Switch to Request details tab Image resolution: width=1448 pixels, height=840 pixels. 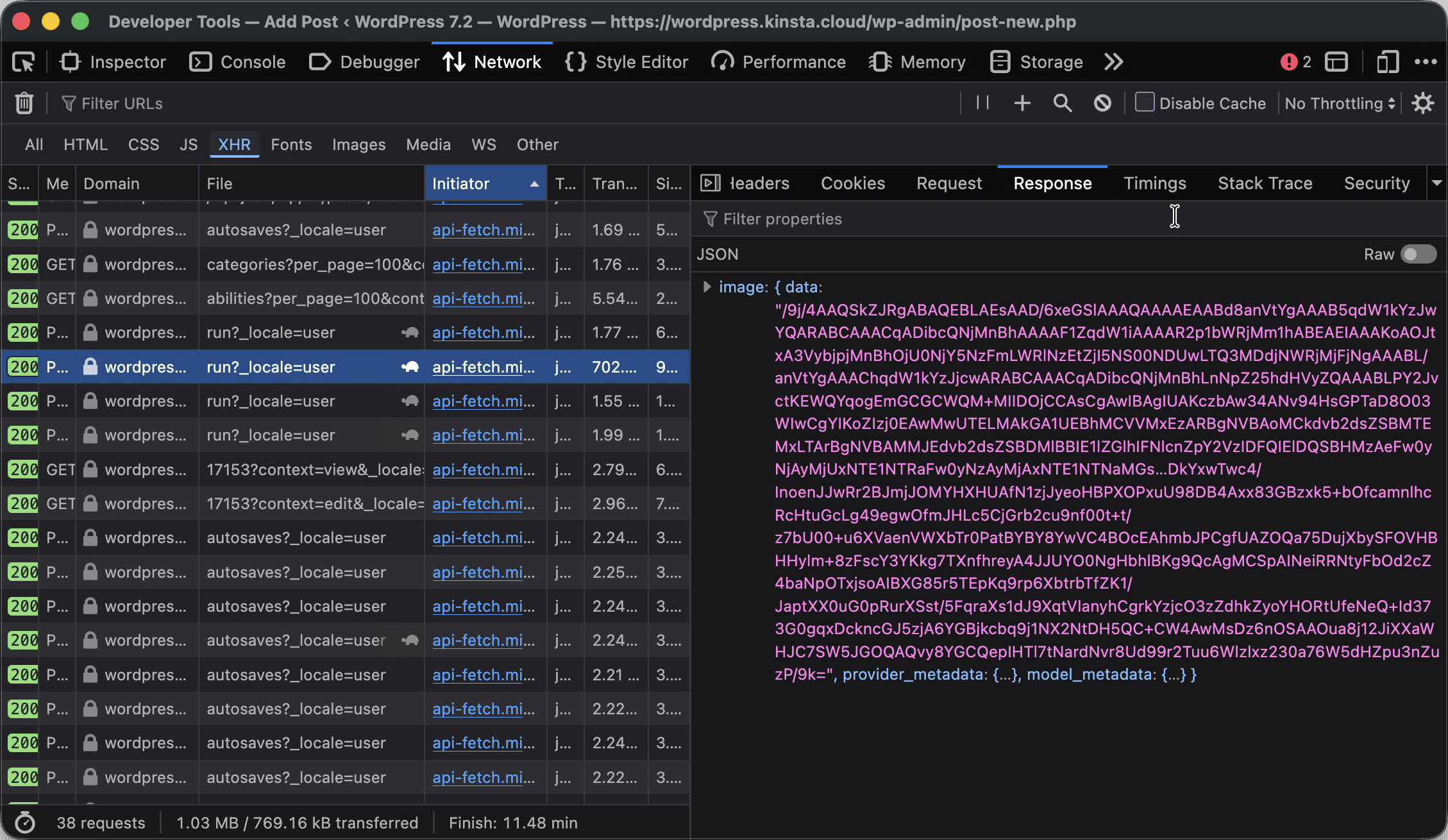coord(949,183)
